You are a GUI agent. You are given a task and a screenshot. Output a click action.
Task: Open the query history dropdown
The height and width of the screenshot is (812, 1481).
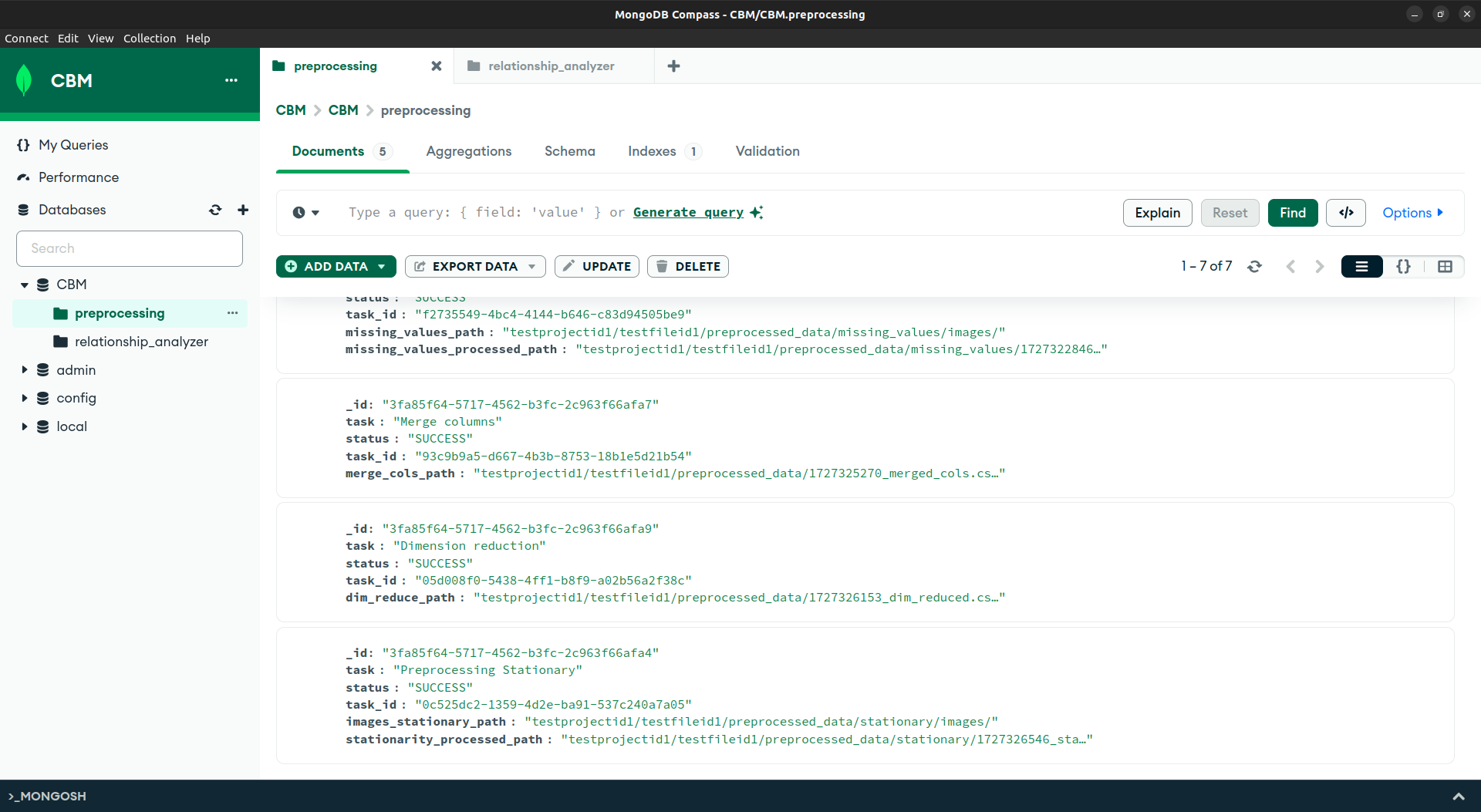306,213
